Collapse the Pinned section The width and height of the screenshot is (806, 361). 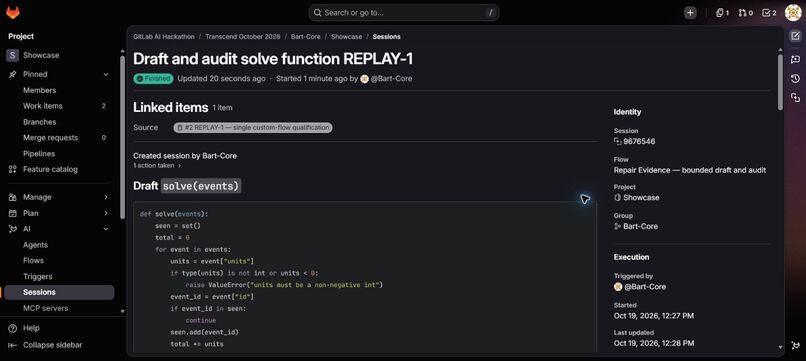(x=106, y=74)
